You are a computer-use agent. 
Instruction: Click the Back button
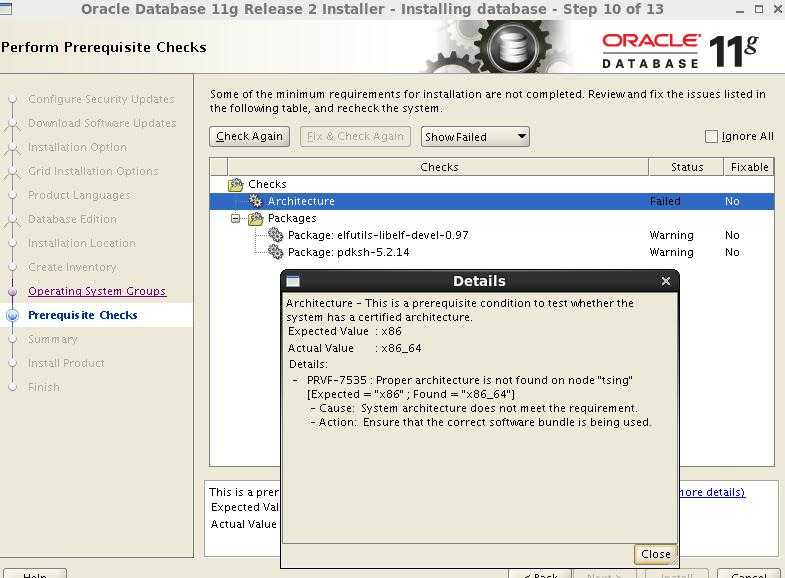(x=540, y=574)
